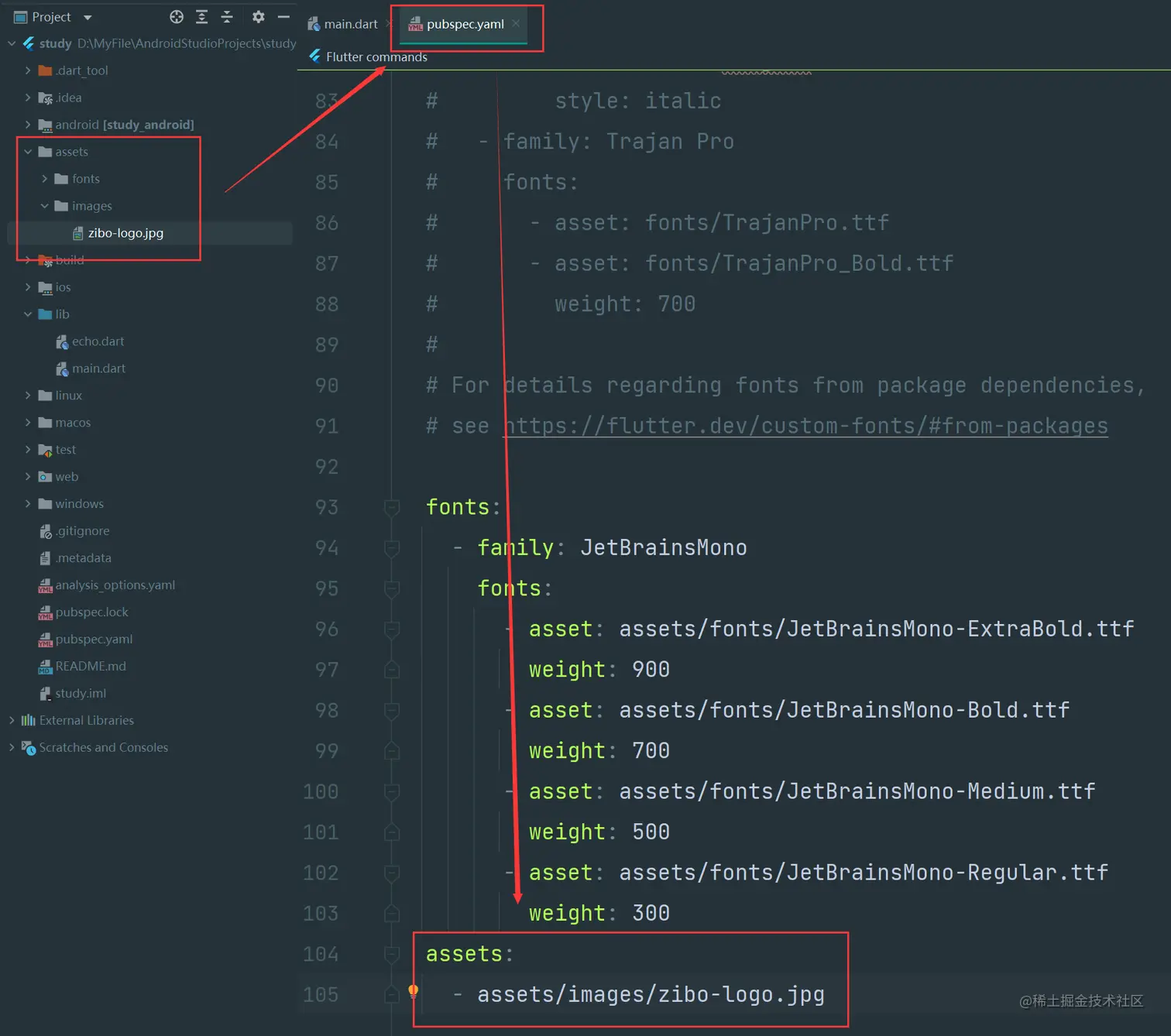Click JetBrainsMono family value
The width and height of the screenshot is (1171, 1036).
[664, 547]
